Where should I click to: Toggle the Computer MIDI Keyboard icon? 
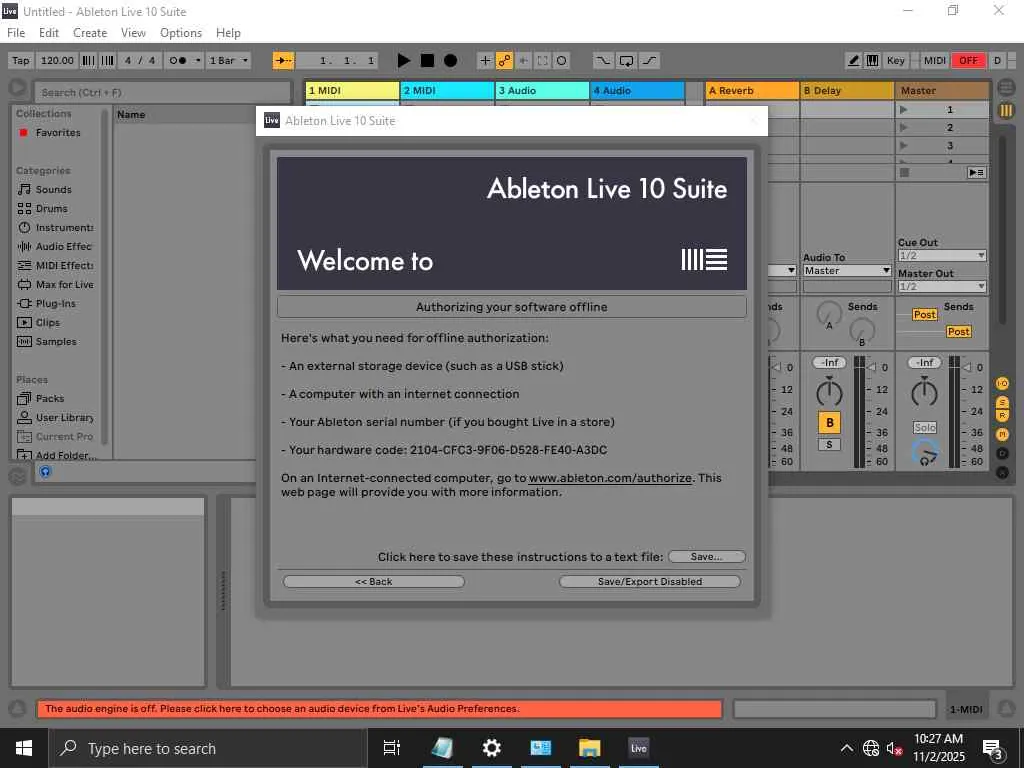point(872,61)
